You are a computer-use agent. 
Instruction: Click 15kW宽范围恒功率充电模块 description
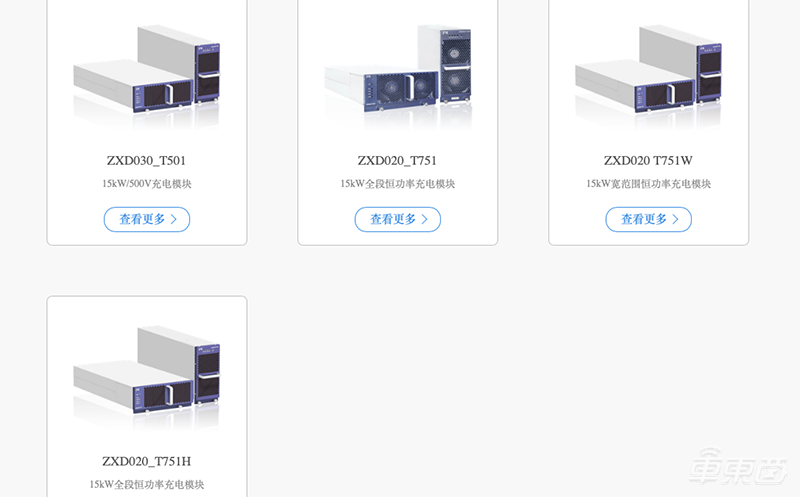point(648,184)
